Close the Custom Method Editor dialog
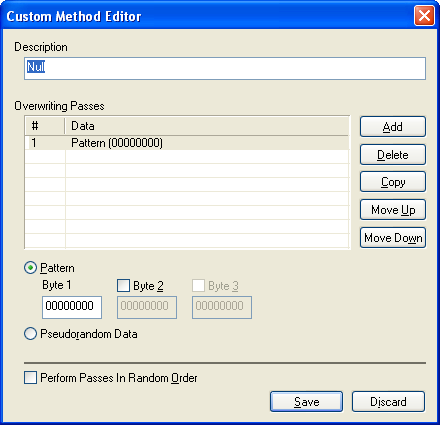This screenshot has width=440, height=425. [x=424, y=15]
